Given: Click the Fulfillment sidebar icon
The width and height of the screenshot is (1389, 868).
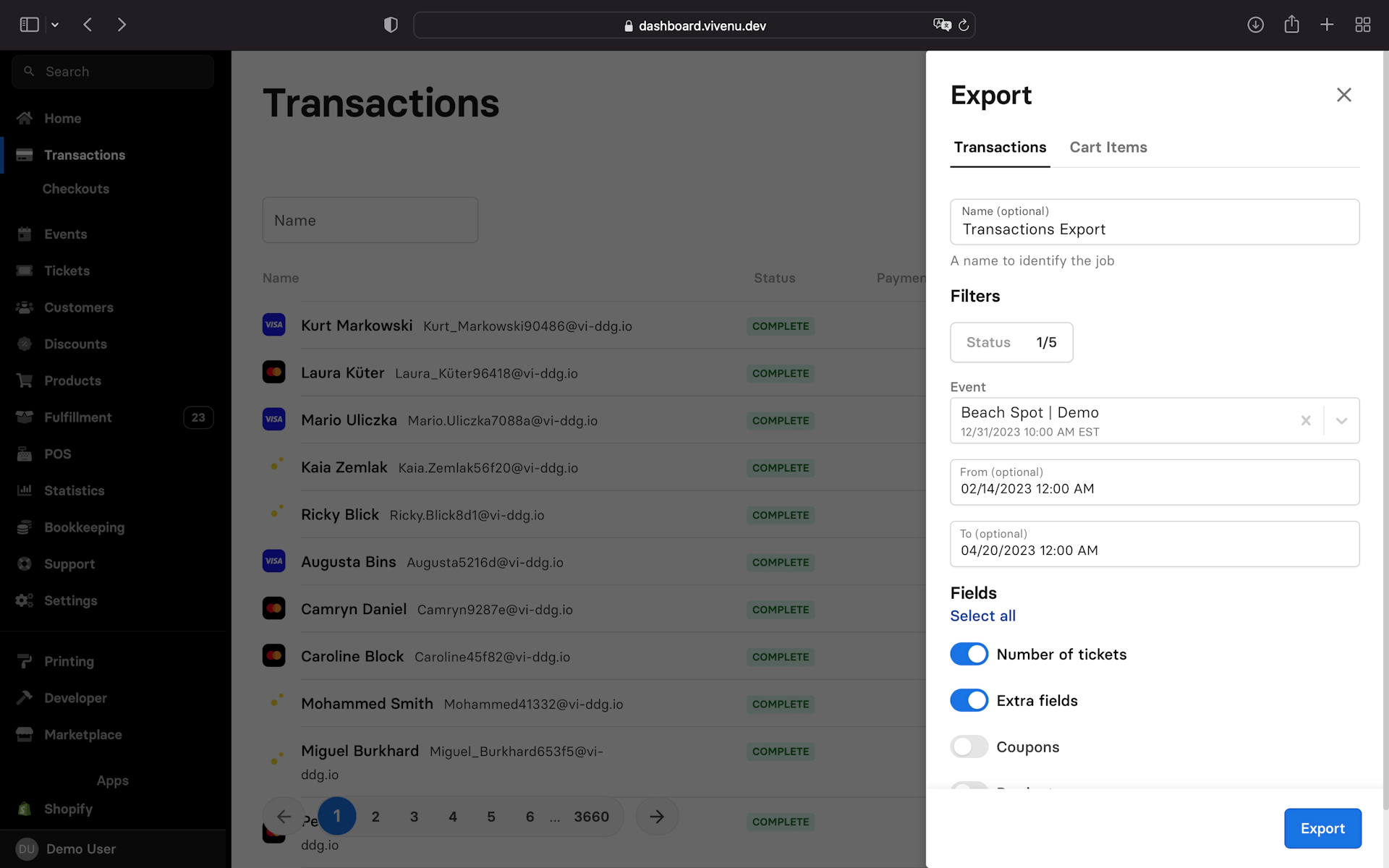Looking at the screenshot, I should point(25,417).
